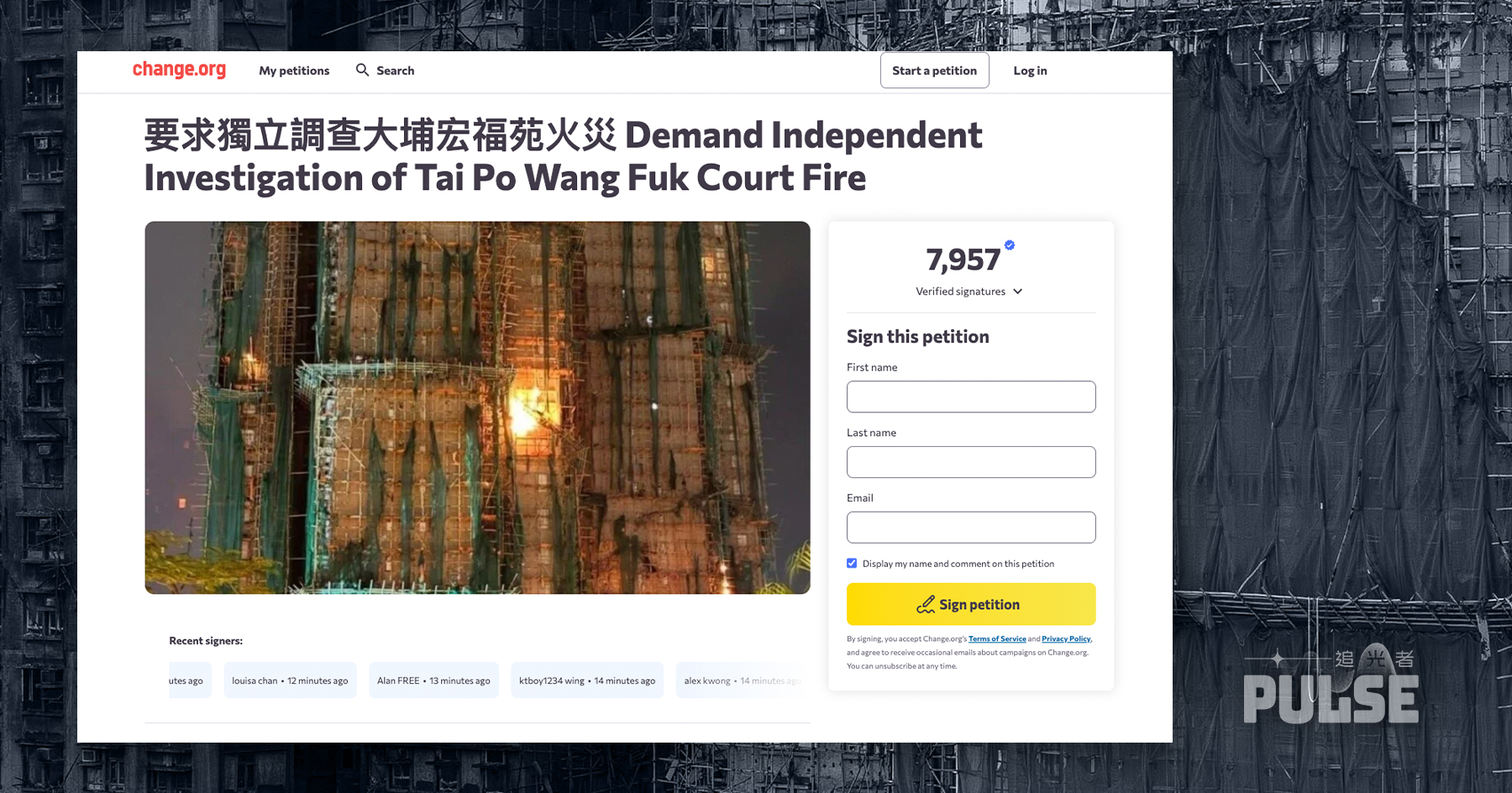Click the Start a petition button

point(934,71)
